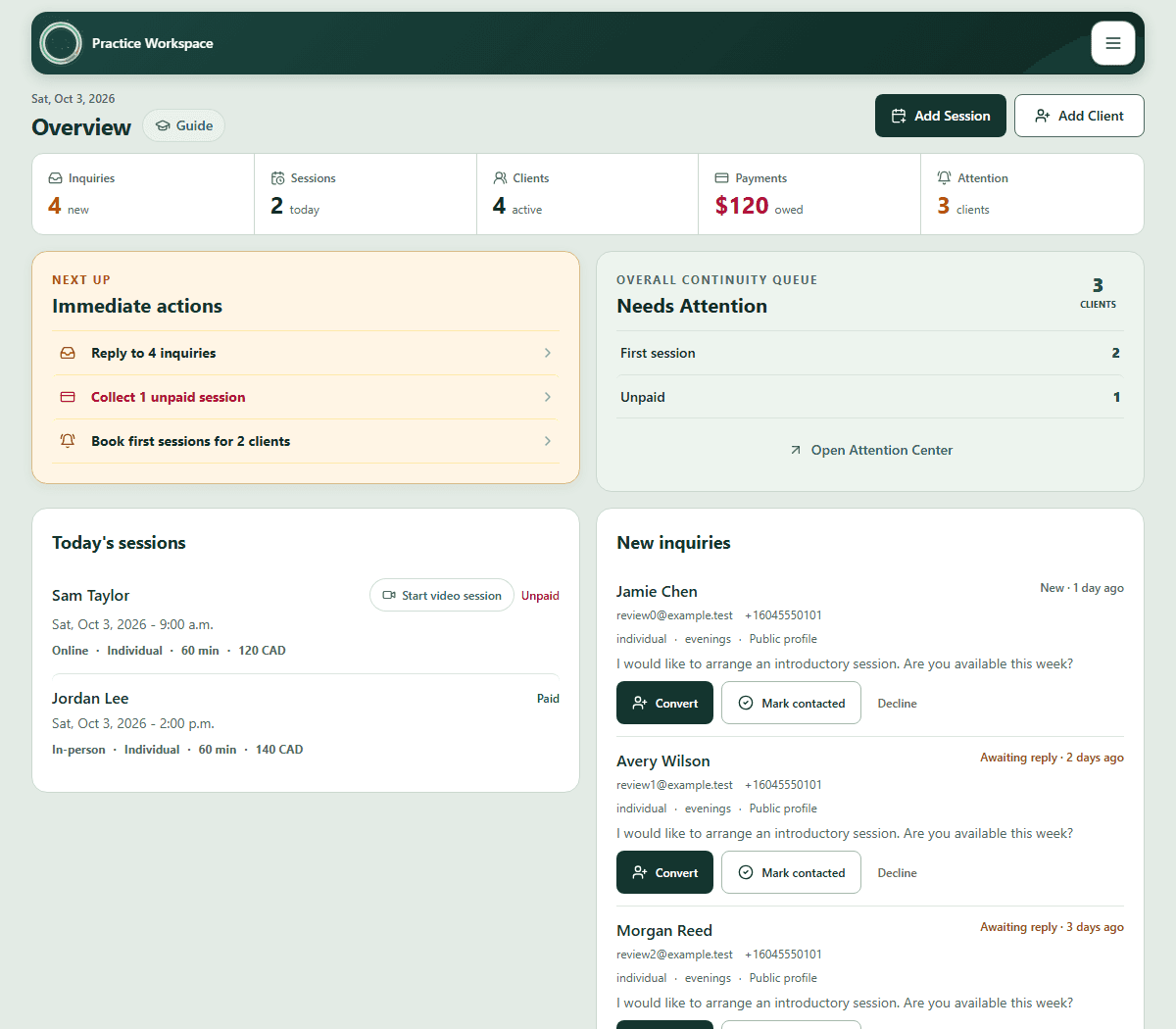The width and height of the screenshot is (1176, 1029).
Task: Click person-plus icon in Add Client button
Action: click(1043, 116)
